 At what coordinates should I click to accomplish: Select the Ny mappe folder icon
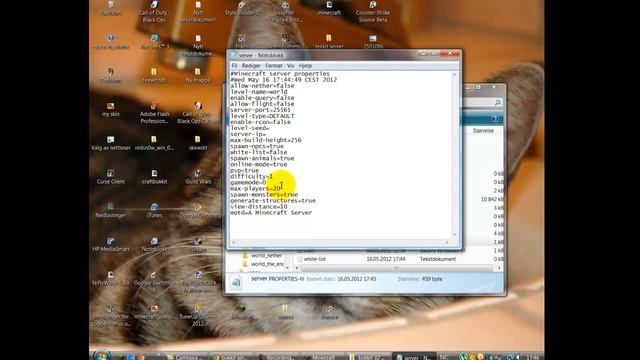[198, 76]
